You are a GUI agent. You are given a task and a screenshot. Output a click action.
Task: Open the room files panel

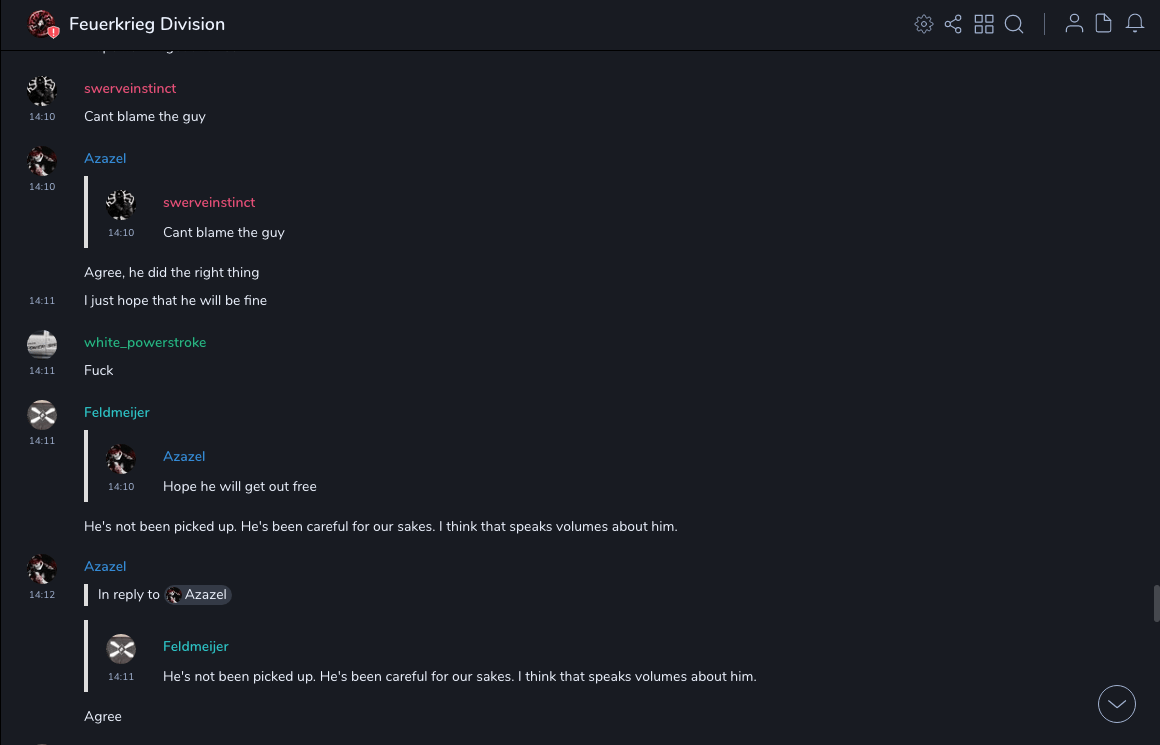tap(1104, 24)
